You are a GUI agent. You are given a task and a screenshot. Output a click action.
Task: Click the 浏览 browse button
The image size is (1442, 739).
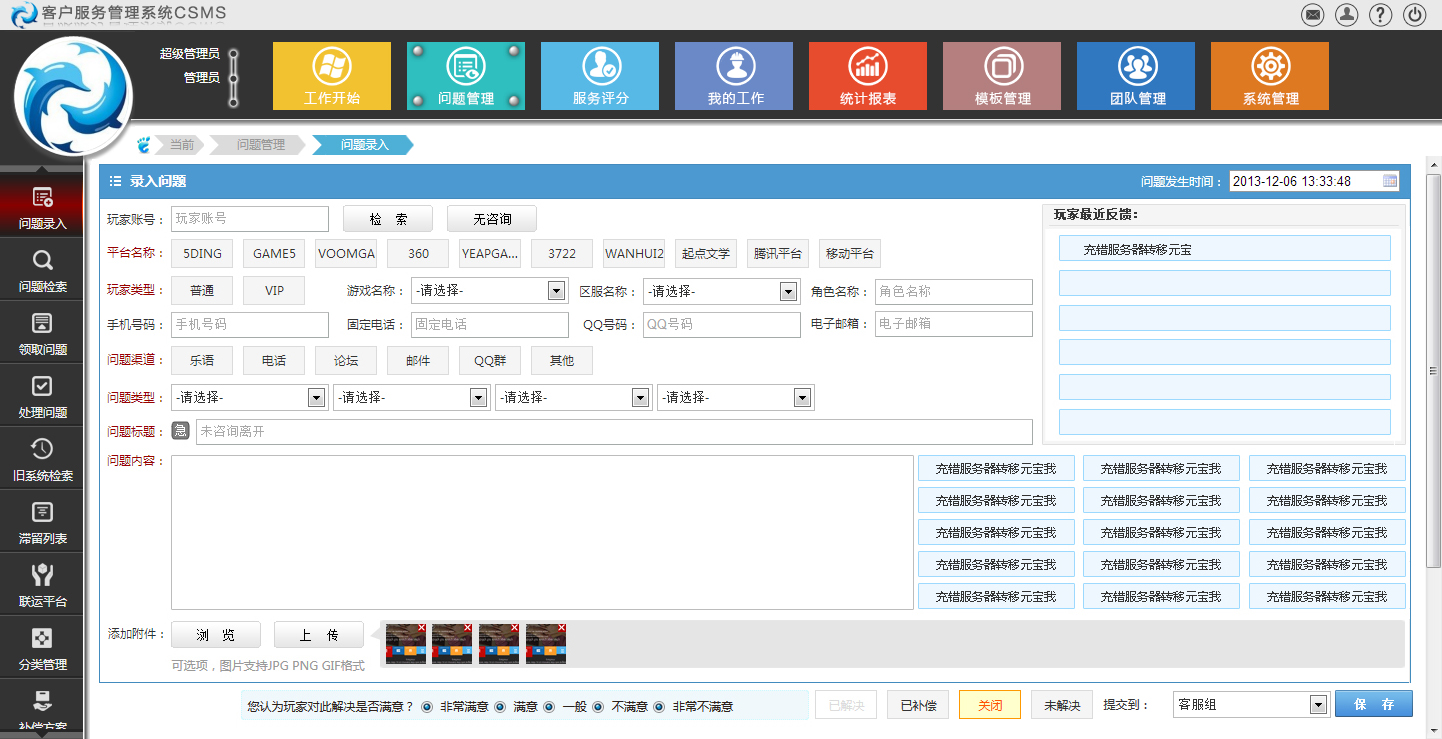point(216,635)
